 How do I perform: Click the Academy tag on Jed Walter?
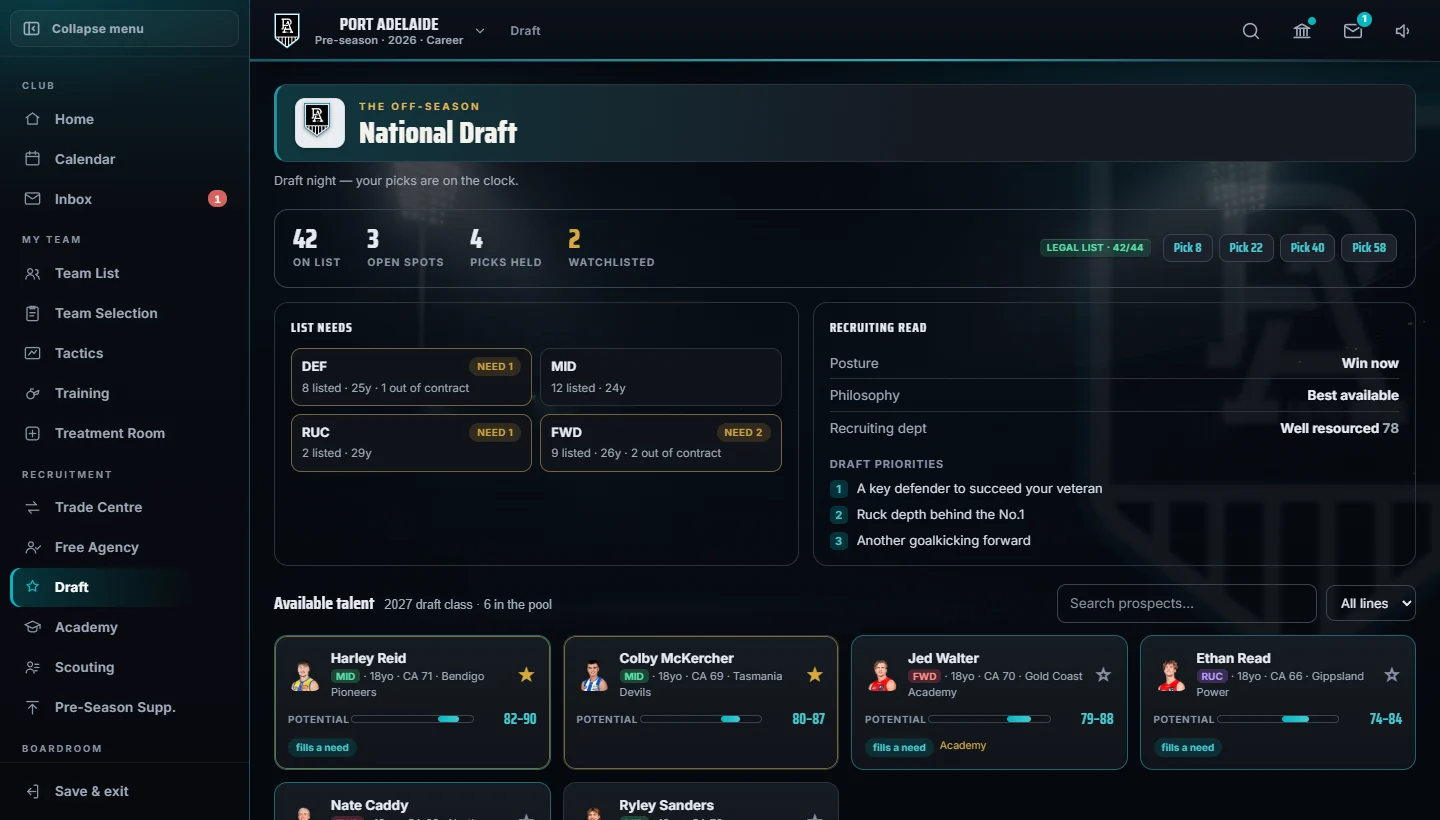(x=962, y=745)
